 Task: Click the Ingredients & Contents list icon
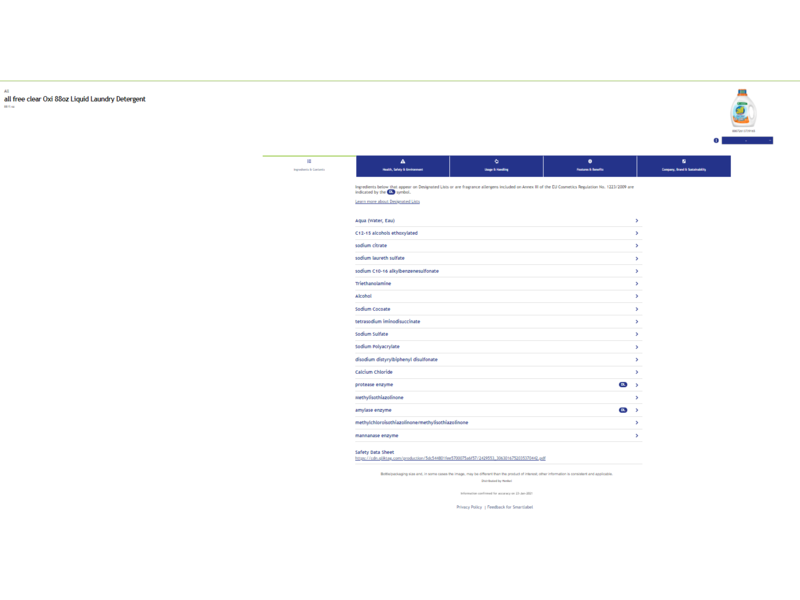[x=309, y=161]
